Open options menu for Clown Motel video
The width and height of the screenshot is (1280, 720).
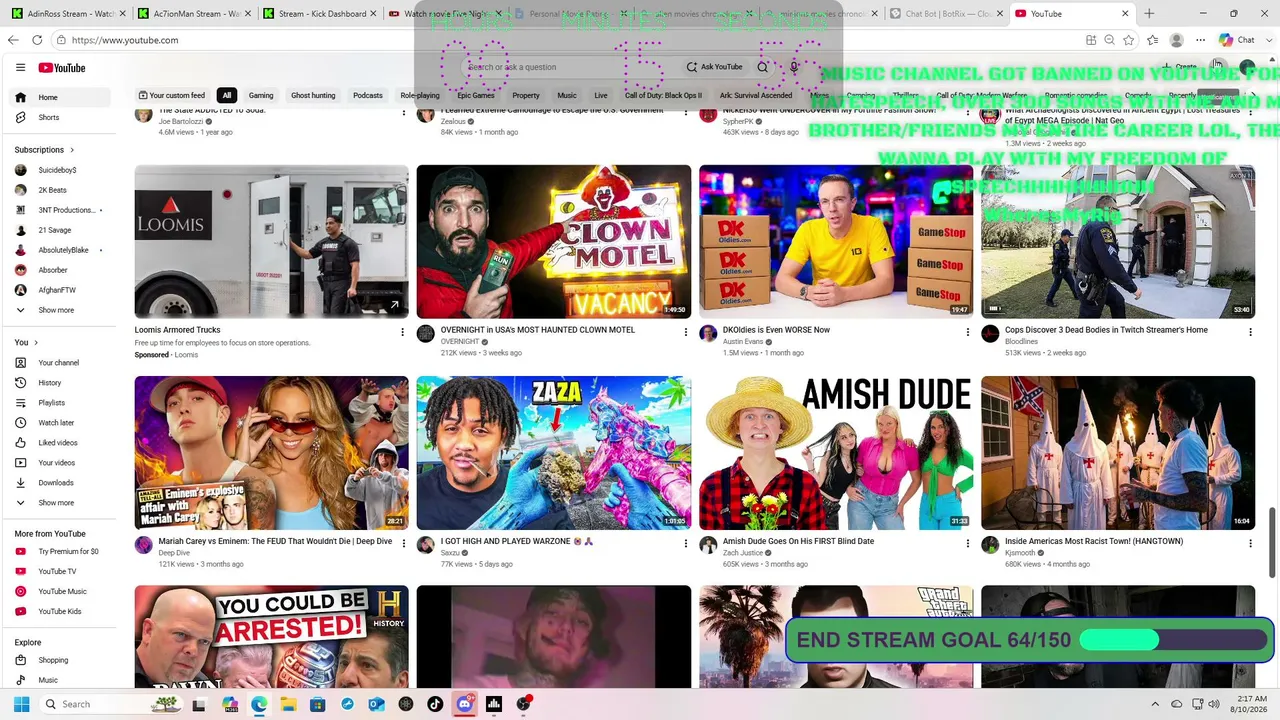685,332
